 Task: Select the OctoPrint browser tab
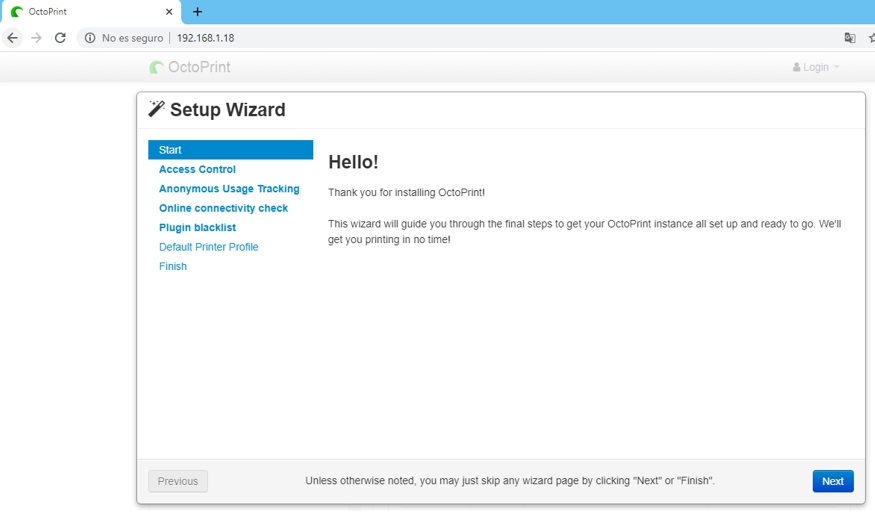click(x=90, y=12)
